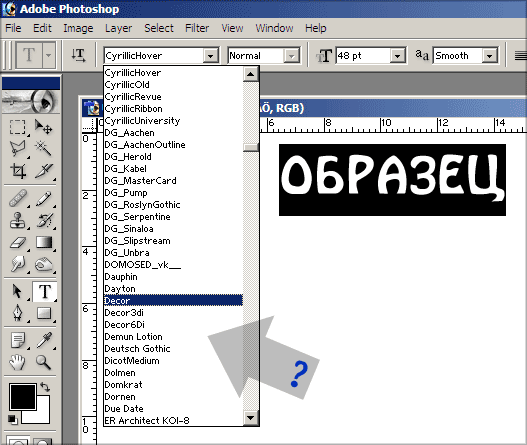527x445 pixels.
Task: Select the Eyedropper tool
Action: (x=44, y=340)
